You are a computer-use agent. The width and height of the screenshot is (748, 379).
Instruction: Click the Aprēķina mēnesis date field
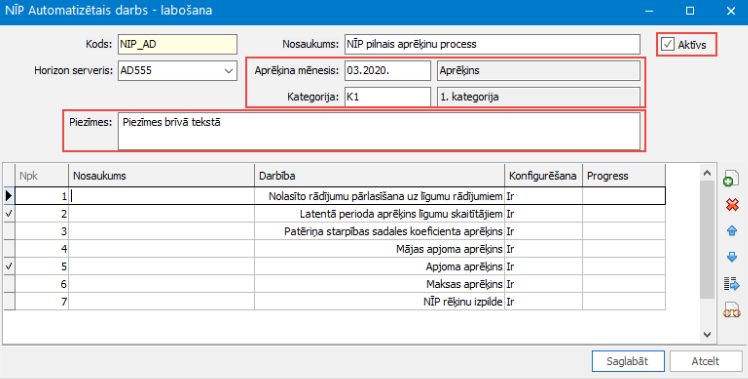tap(387, 71)
